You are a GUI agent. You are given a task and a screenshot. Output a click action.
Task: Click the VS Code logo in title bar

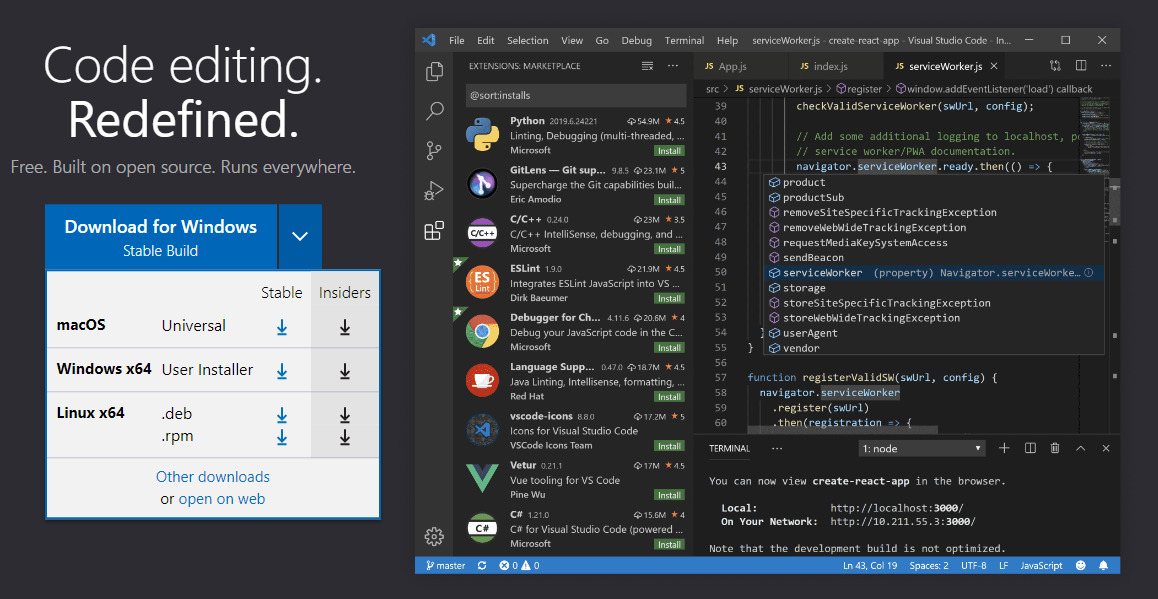coord(429,41)
